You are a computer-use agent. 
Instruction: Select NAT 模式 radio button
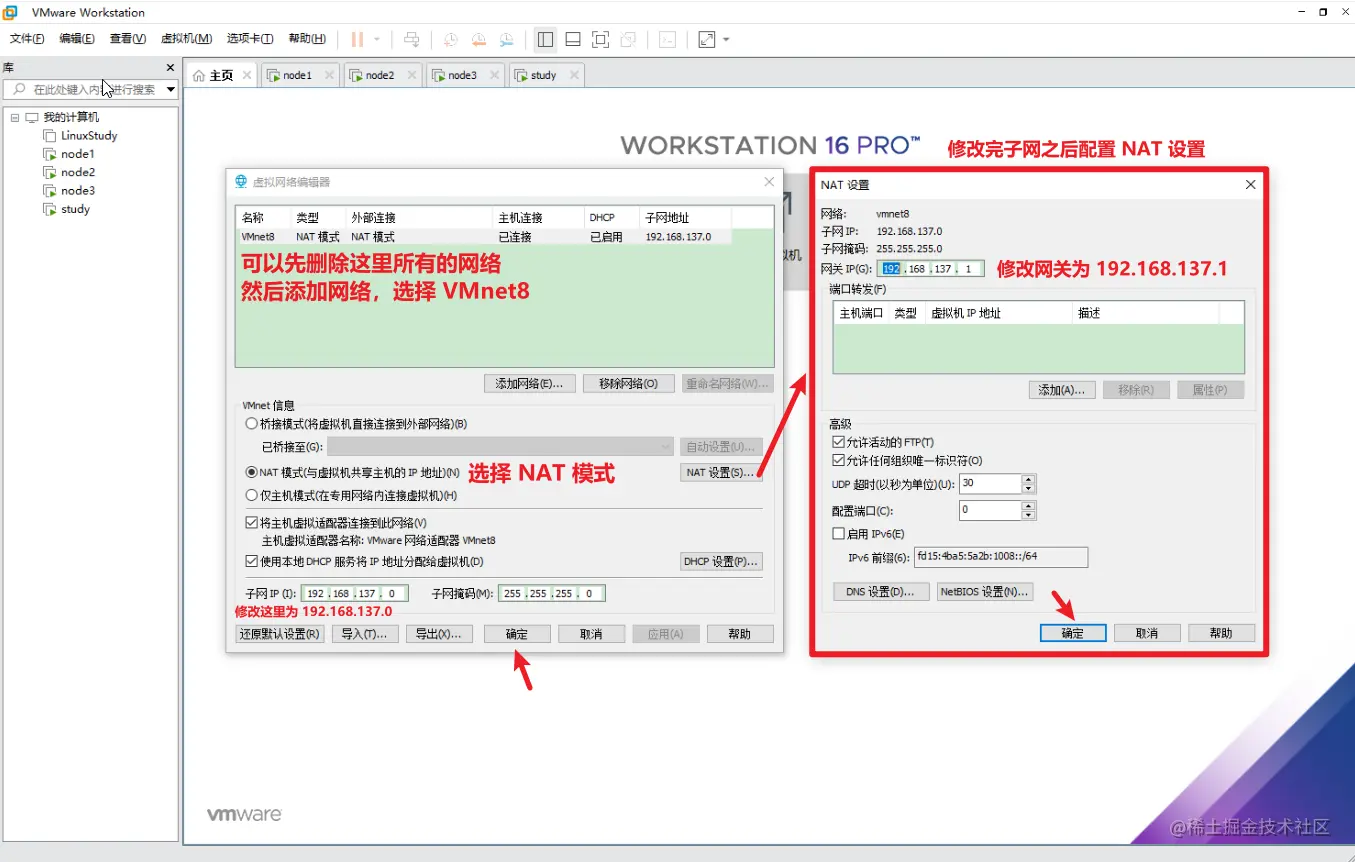[x=251, y=472]
